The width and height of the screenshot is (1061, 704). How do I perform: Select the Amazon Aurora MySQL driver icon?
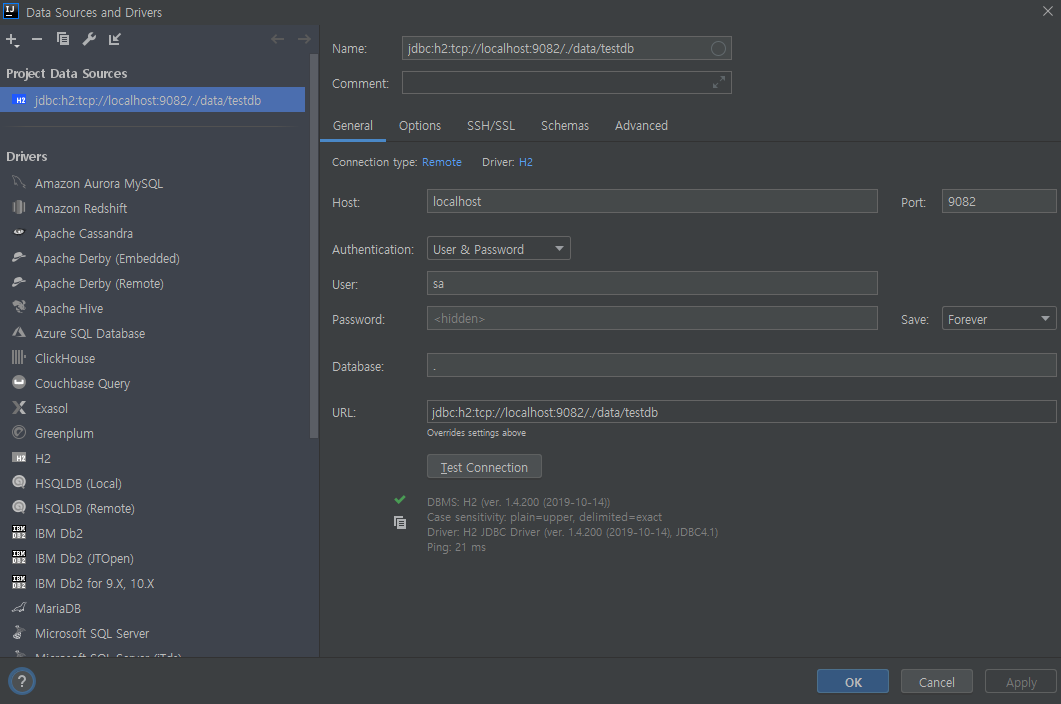tap(19, 183)
